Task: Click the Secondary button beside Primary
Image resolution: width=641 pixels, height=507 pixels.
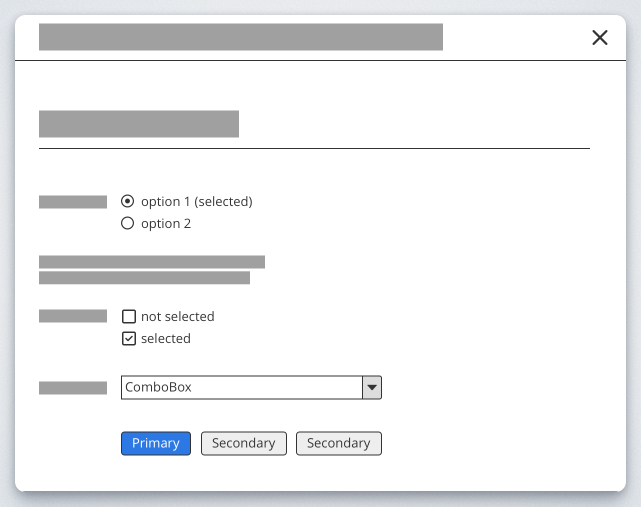Action: click(x=243, y=443)
